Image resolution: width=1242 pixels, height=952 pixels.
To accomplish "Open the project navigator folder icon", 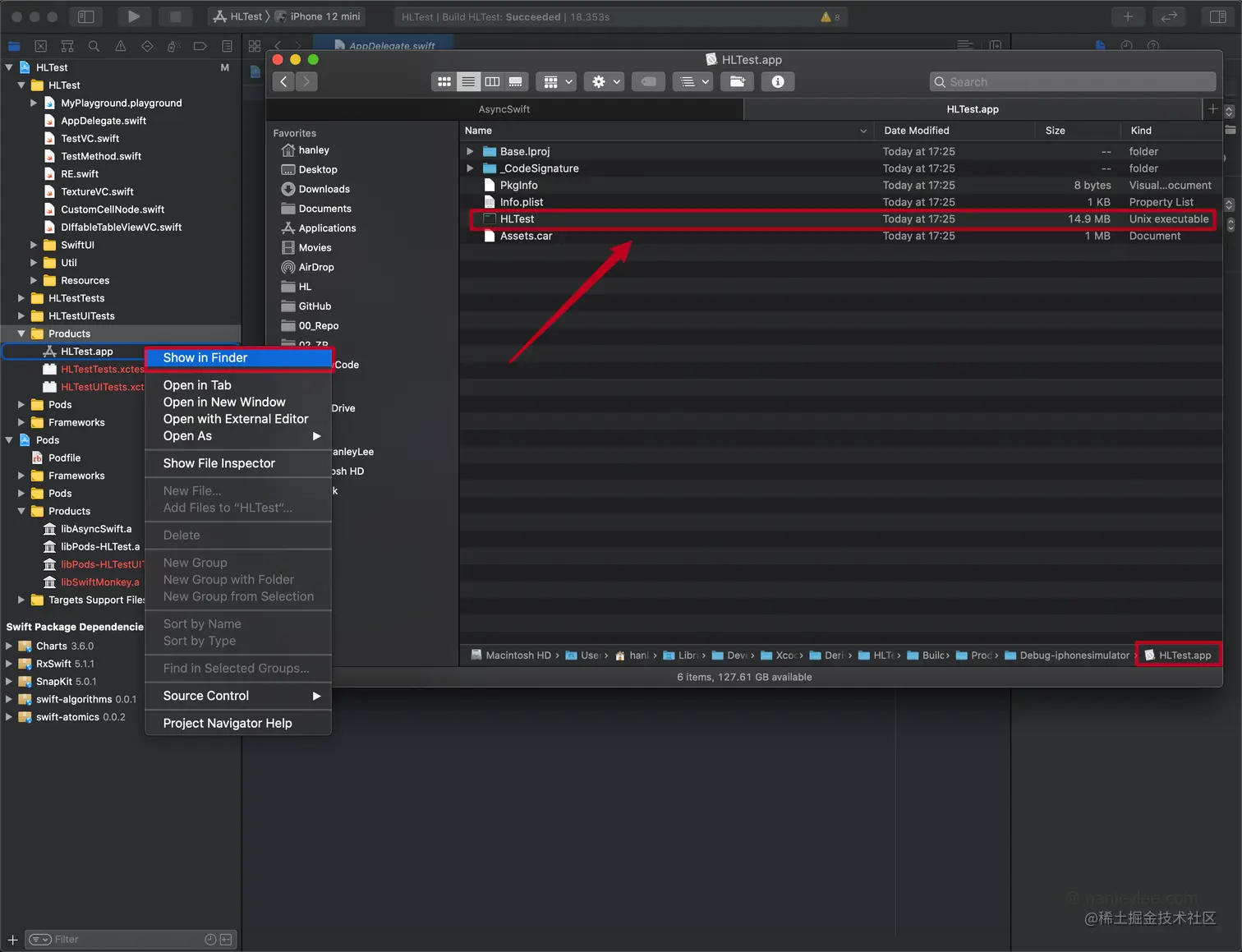I will [x=14, y=46].
